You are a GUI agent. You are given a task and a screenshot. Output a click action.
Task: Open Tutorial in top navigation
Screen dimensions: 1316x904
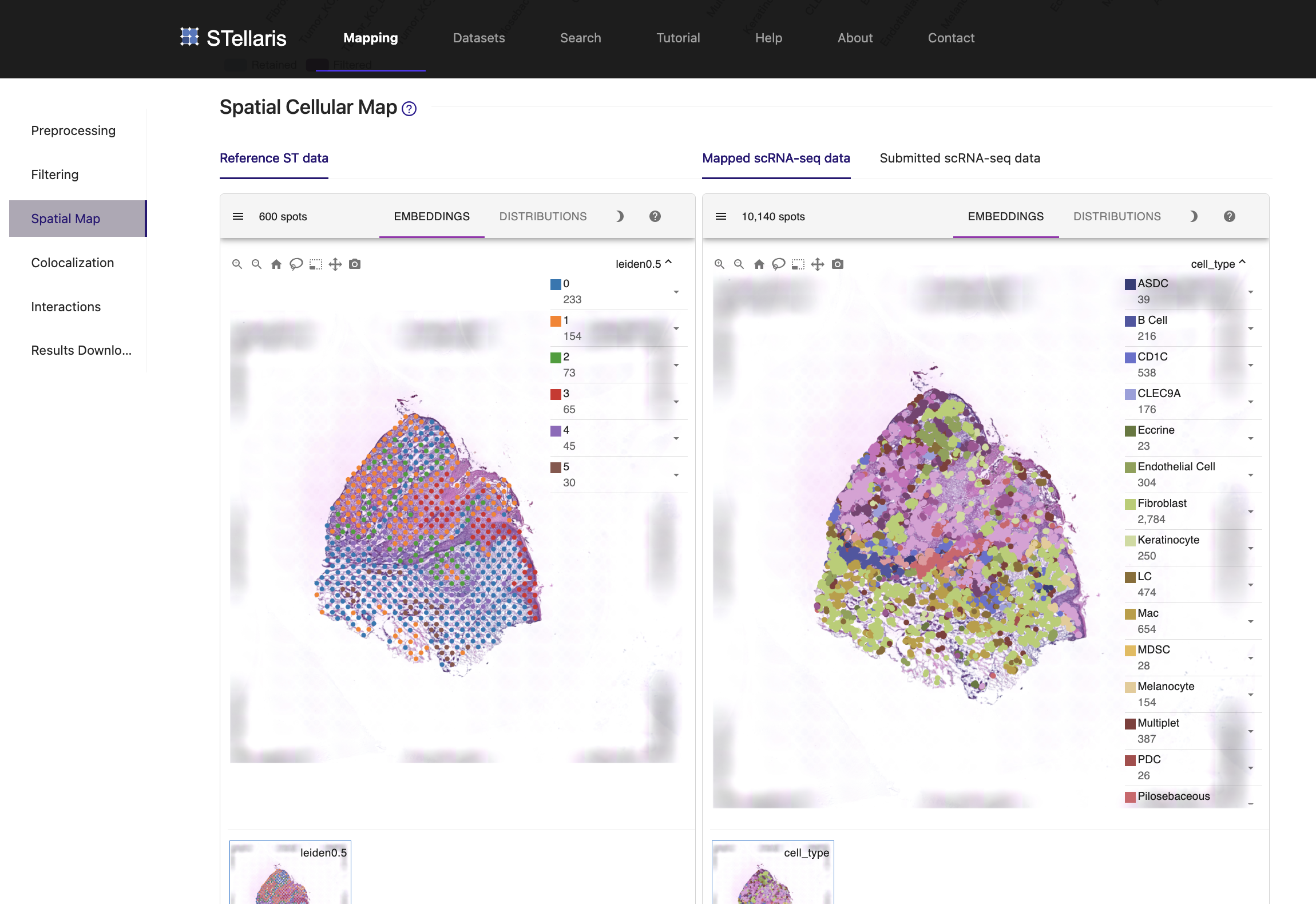pyautogui.click(x=678, y=38)
